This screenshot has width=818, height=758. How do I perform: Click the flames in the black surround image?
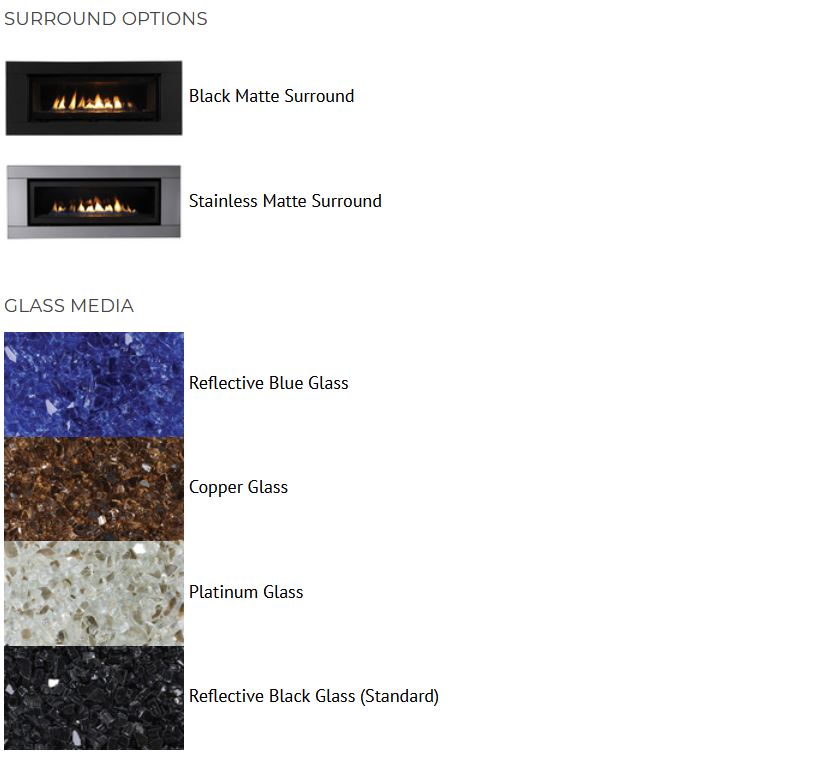point(92,101)
